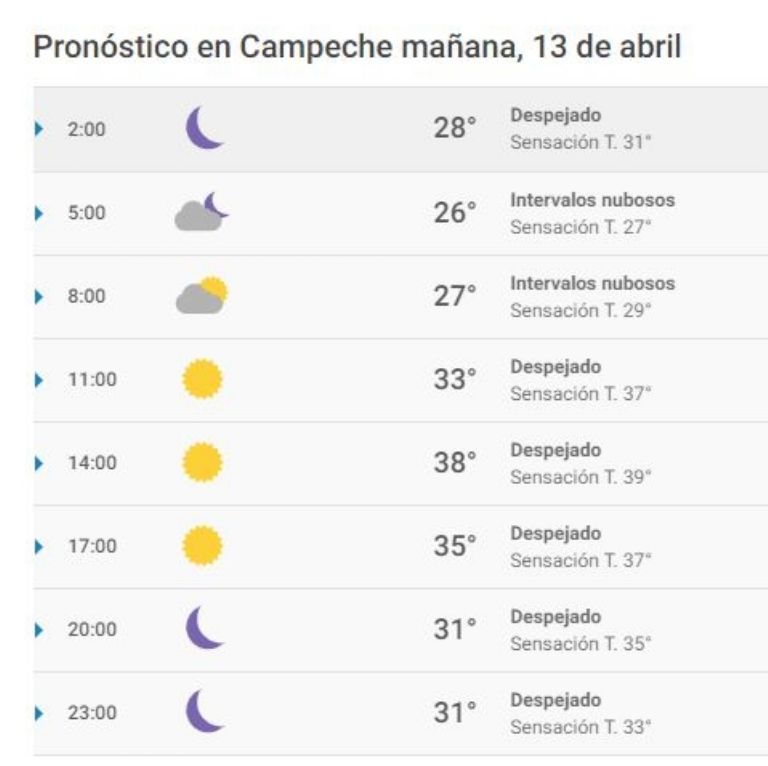Click the Intervalos nubosos text at 5:00
Screen dimensions: 768x766
click(x=592, y=200)
